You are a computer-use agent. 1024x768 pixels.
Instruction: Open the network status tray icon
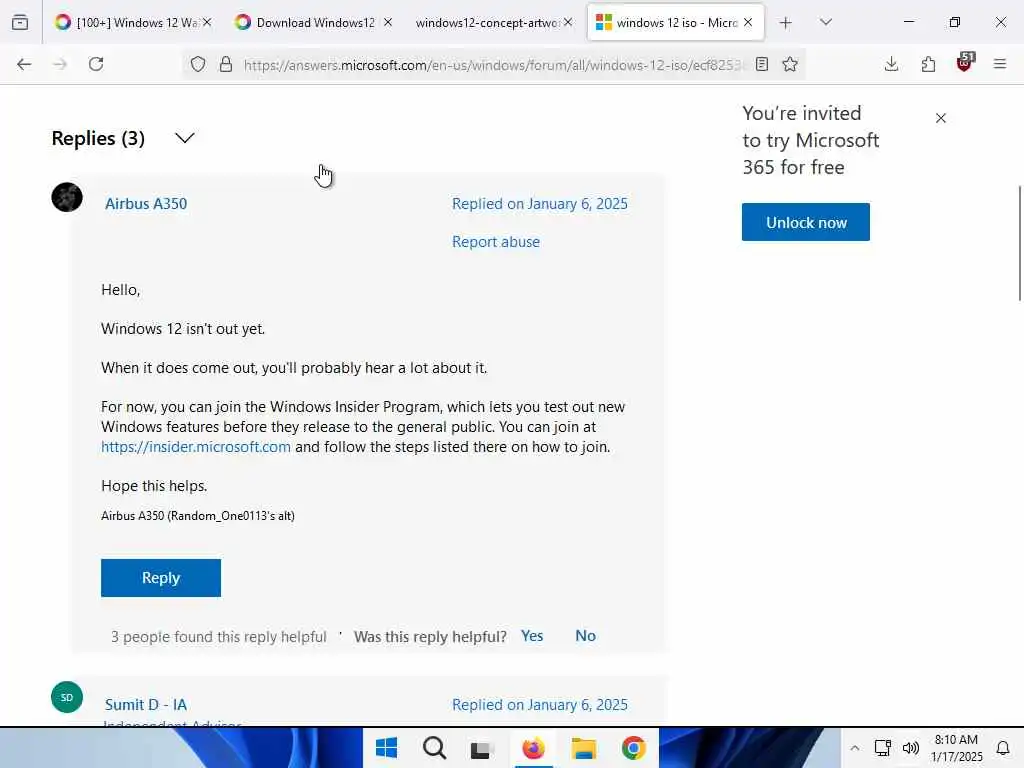click(882, 748)
